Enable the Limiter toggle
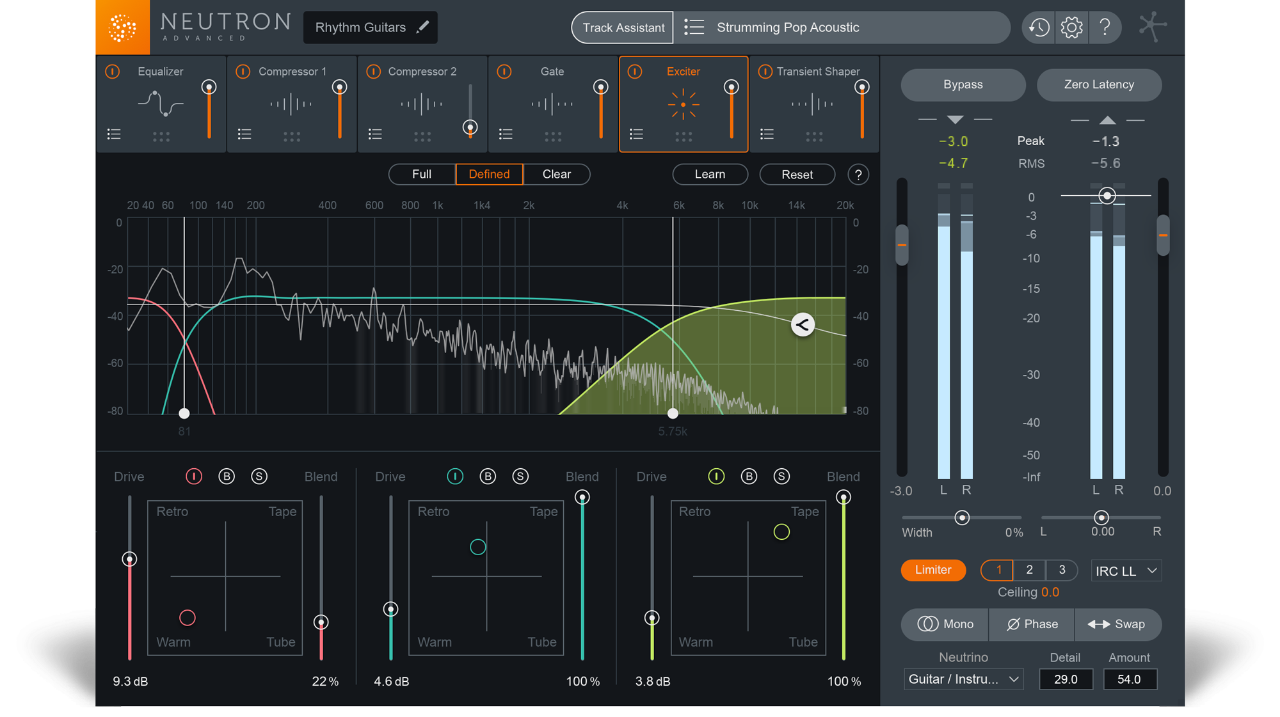The height and width of the screenshot is (717, 1280). tap(933, 570)
